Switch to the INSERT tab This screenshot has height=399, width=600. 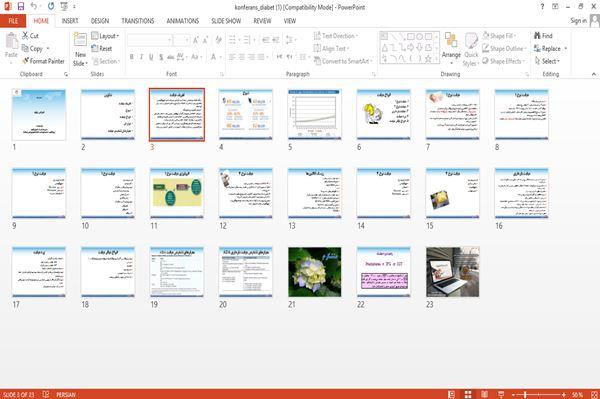tap(70, 21)
